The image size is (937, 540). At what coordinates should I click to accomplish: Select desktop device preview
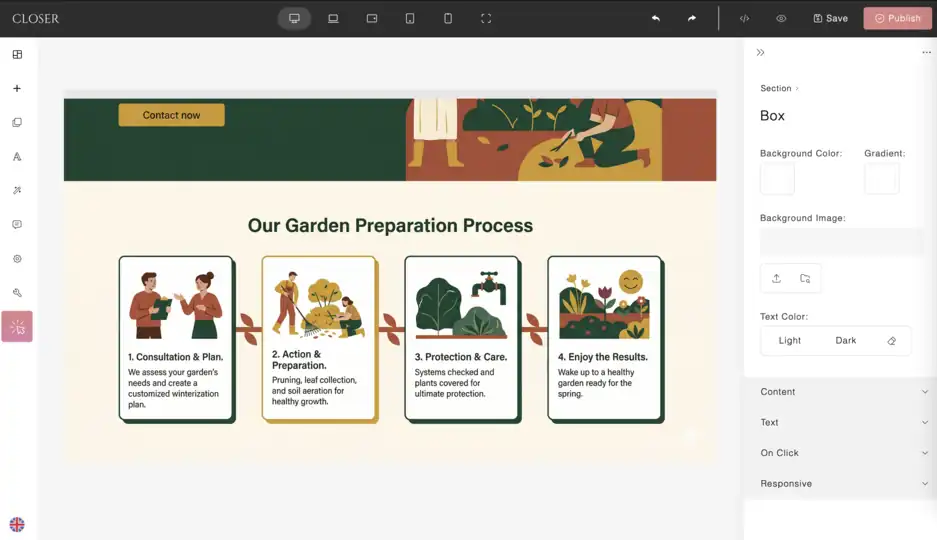click(x=294, y=19)
